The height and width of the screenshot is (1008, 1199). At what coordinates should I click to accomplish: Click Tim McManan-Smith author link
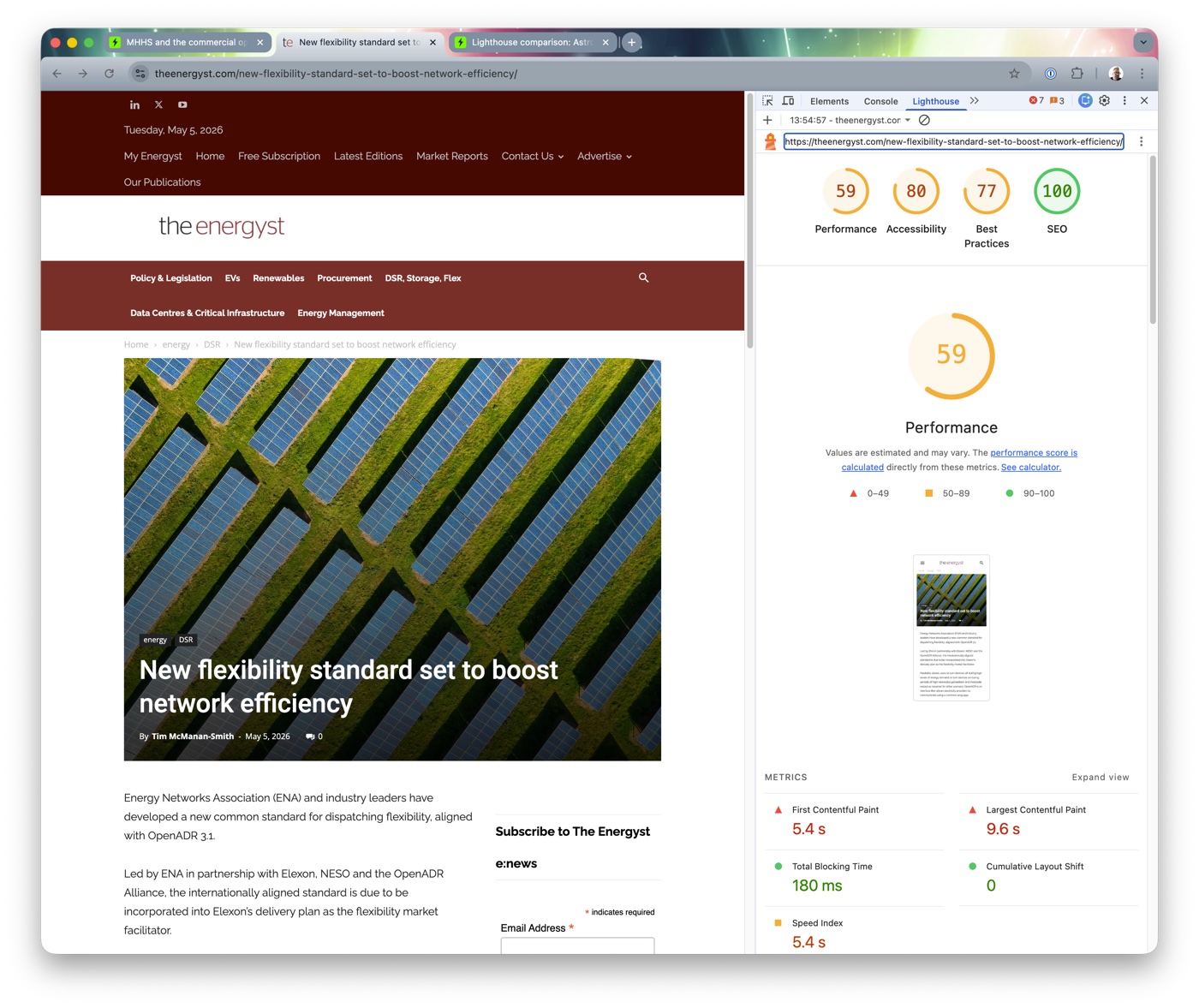(x=193, y=737)
